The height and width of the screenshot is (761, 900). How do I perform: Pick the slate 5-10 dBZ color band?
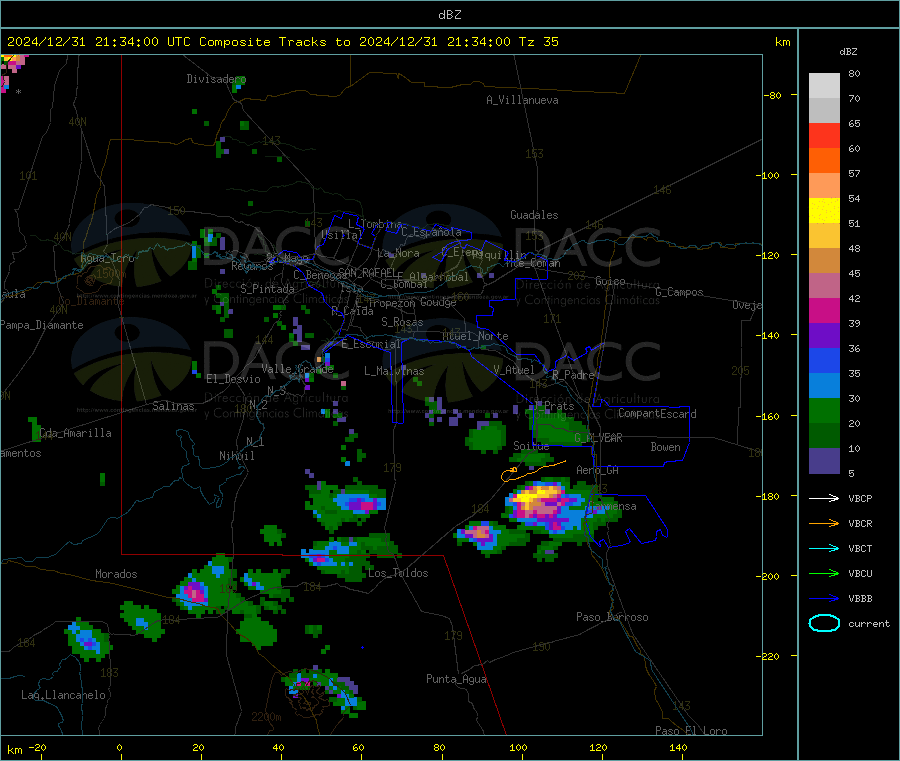(x=824, y=461)
